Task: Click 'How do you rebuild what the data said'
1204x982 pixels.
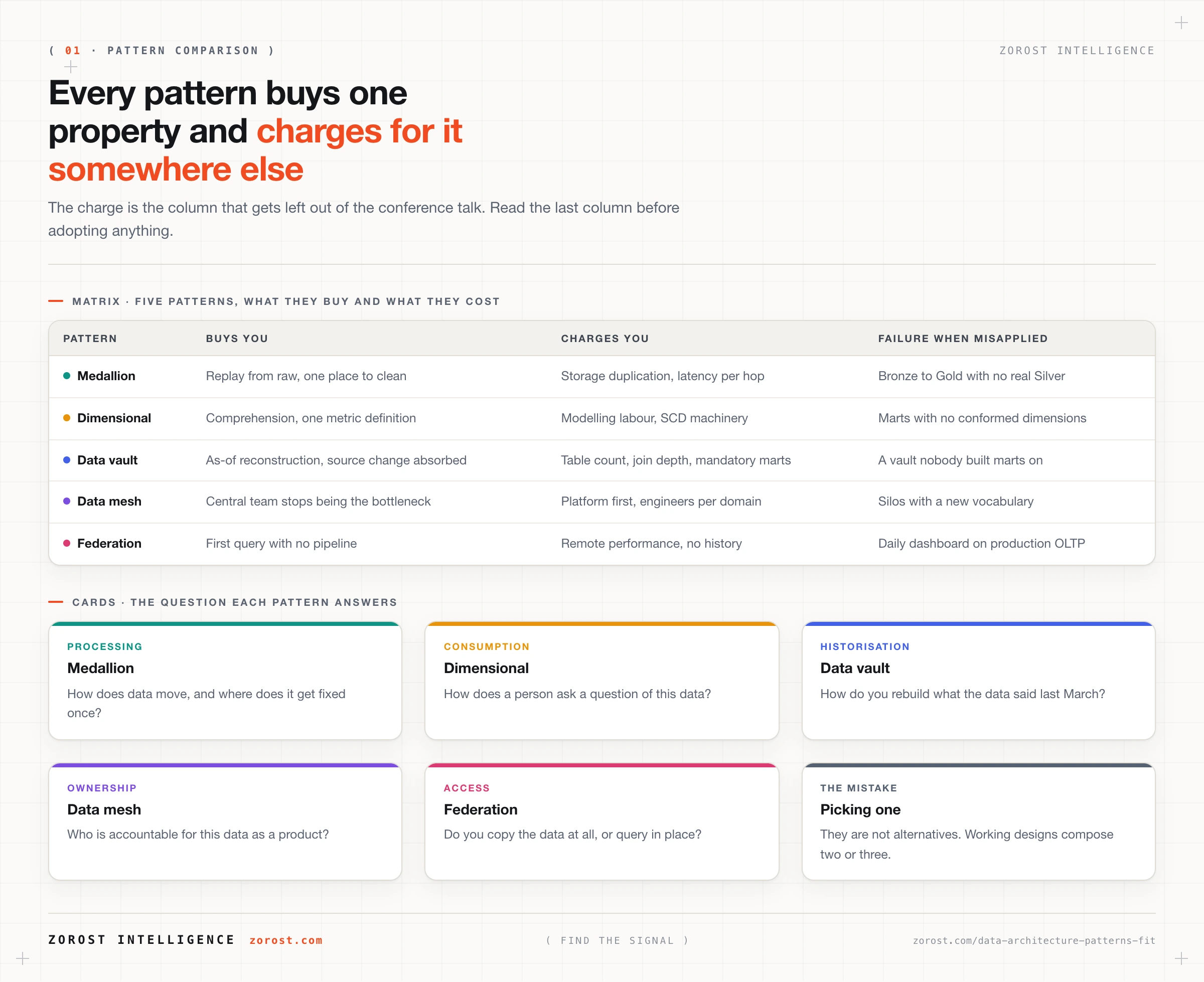Action: click(x=962, y=694)
